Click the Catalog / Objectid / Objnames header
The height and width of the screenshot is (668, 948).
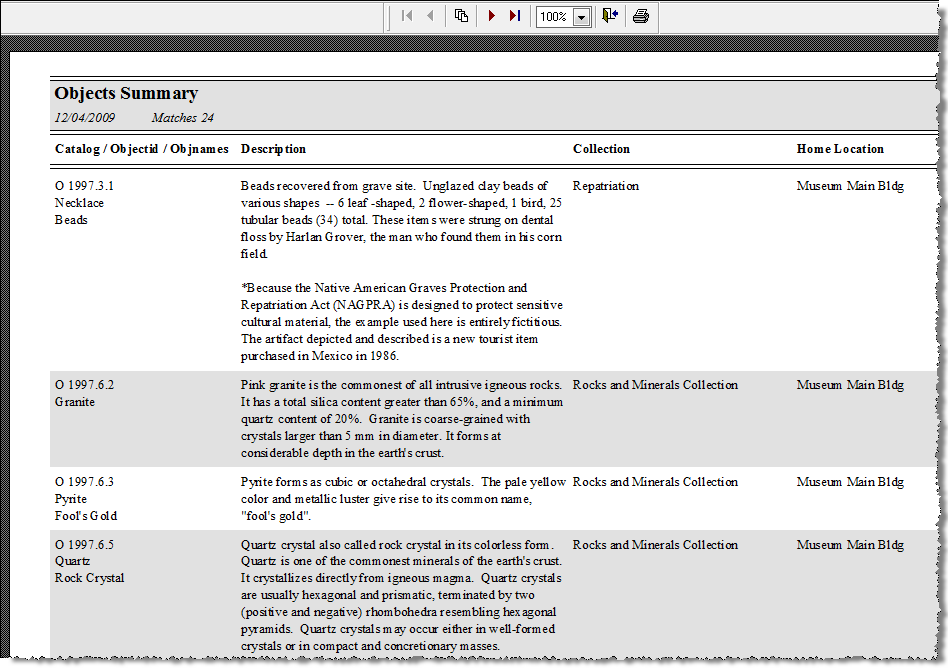click(x=141, y=149)
